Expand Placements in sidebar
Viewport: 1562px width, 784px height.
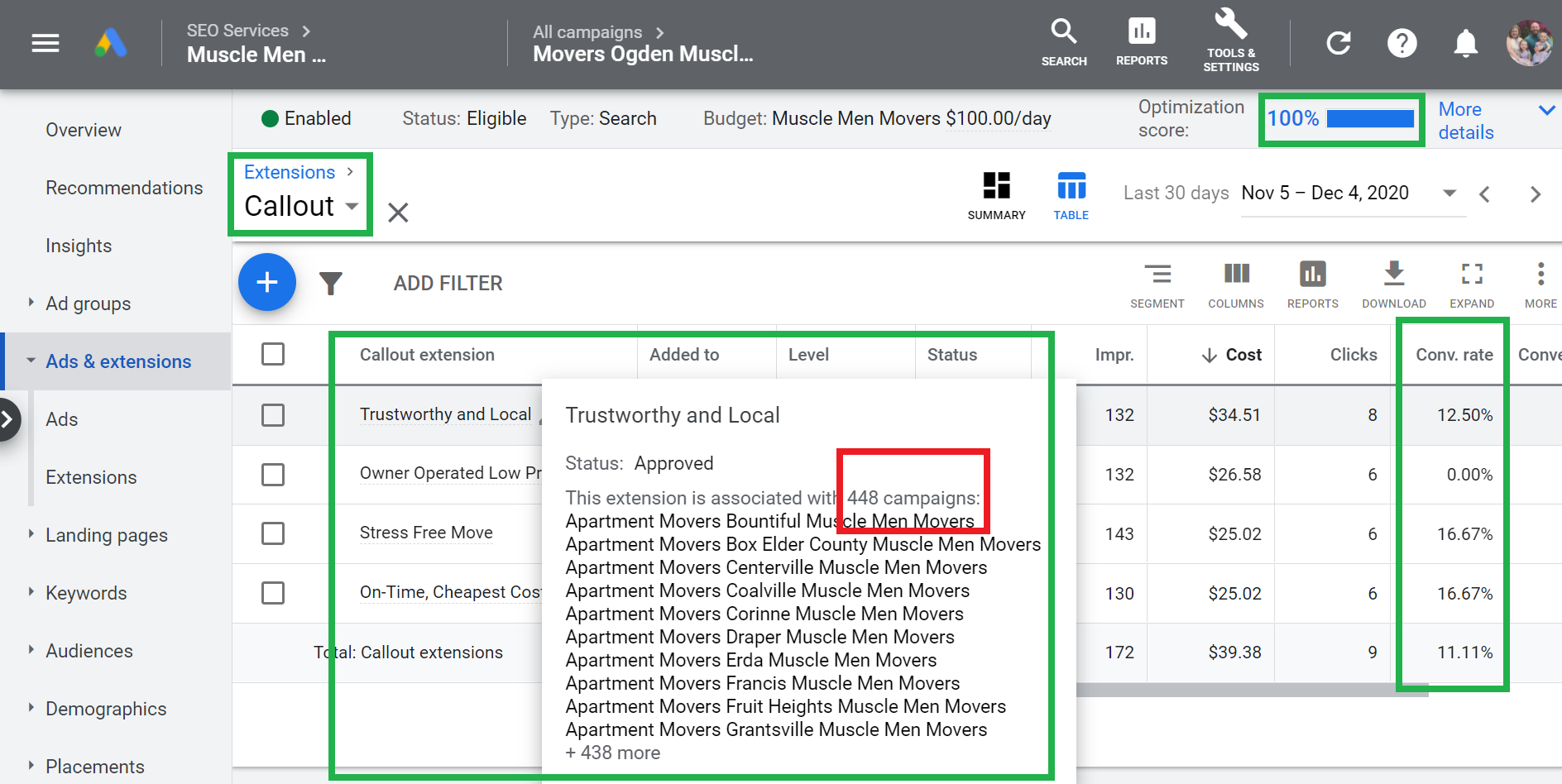(31, 766)
